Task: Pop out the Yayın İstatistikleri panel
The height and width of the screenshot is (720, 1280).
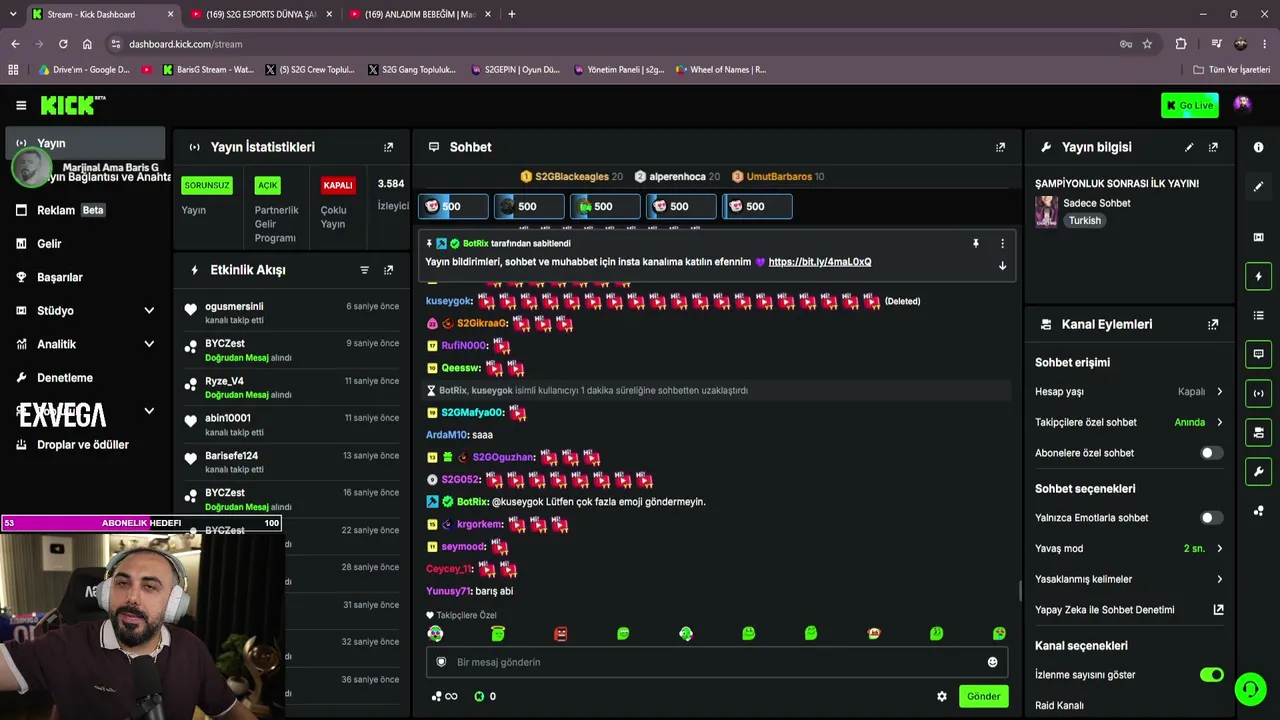Action: tap(389, 147)
